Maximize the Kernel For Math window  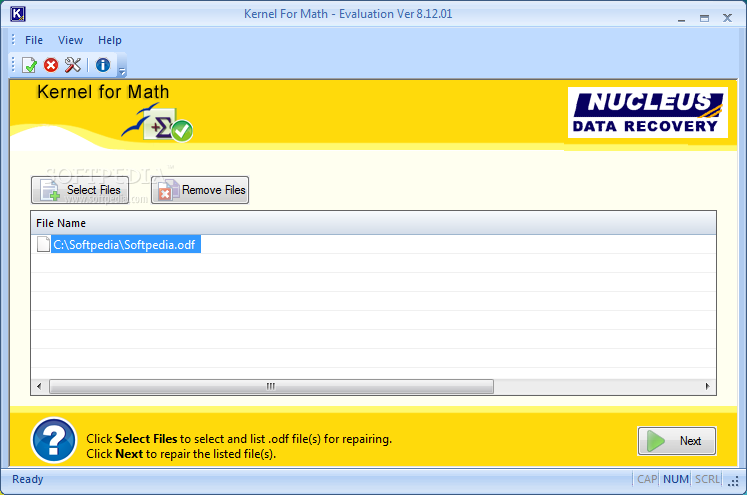705,19
